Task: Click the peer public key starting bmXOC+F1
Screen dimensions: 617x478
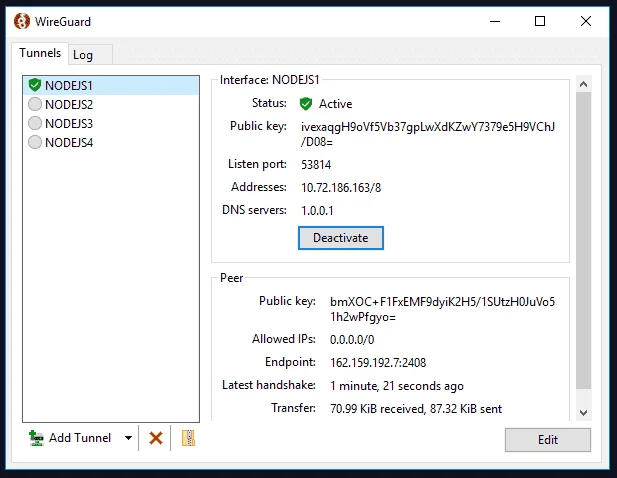Action: pyautogui.click(x=442, y=309)
